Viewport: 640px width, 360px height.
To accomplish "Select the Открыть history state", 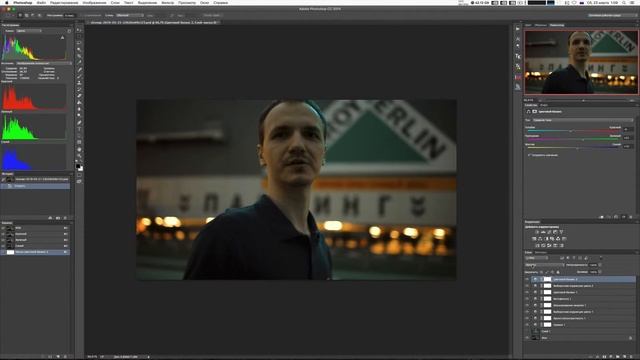I will point(35,186).
